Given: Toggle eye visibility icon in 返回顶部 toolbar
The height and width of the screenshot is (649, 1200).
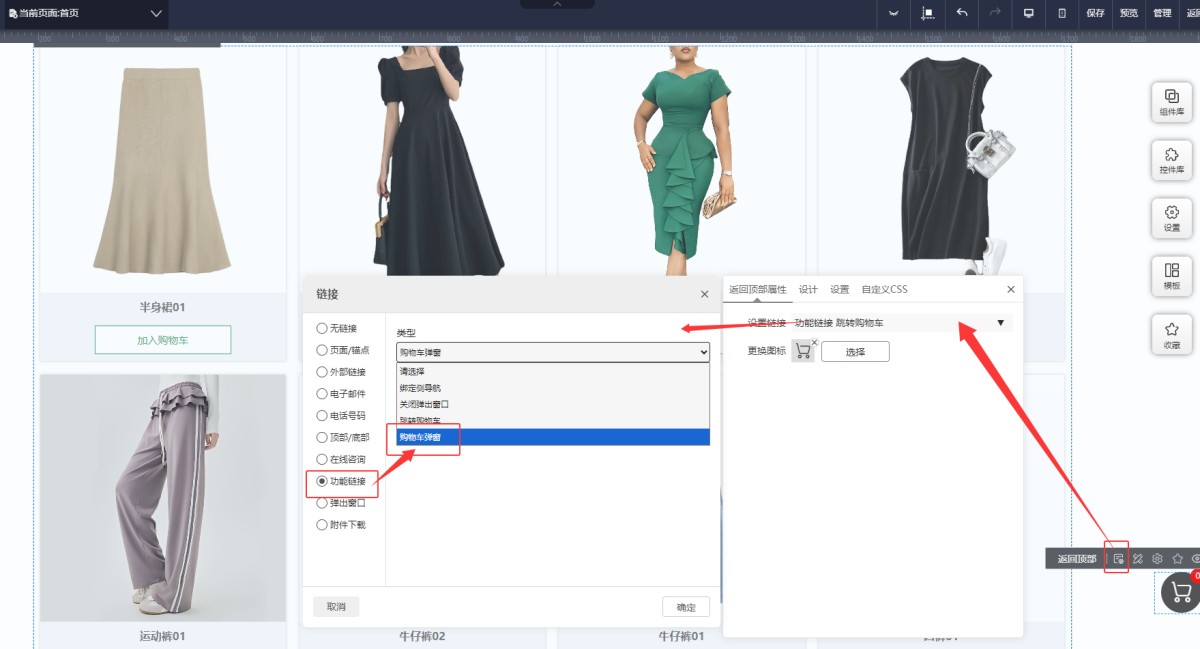Looking at the screenshot, I should 1195,558.
